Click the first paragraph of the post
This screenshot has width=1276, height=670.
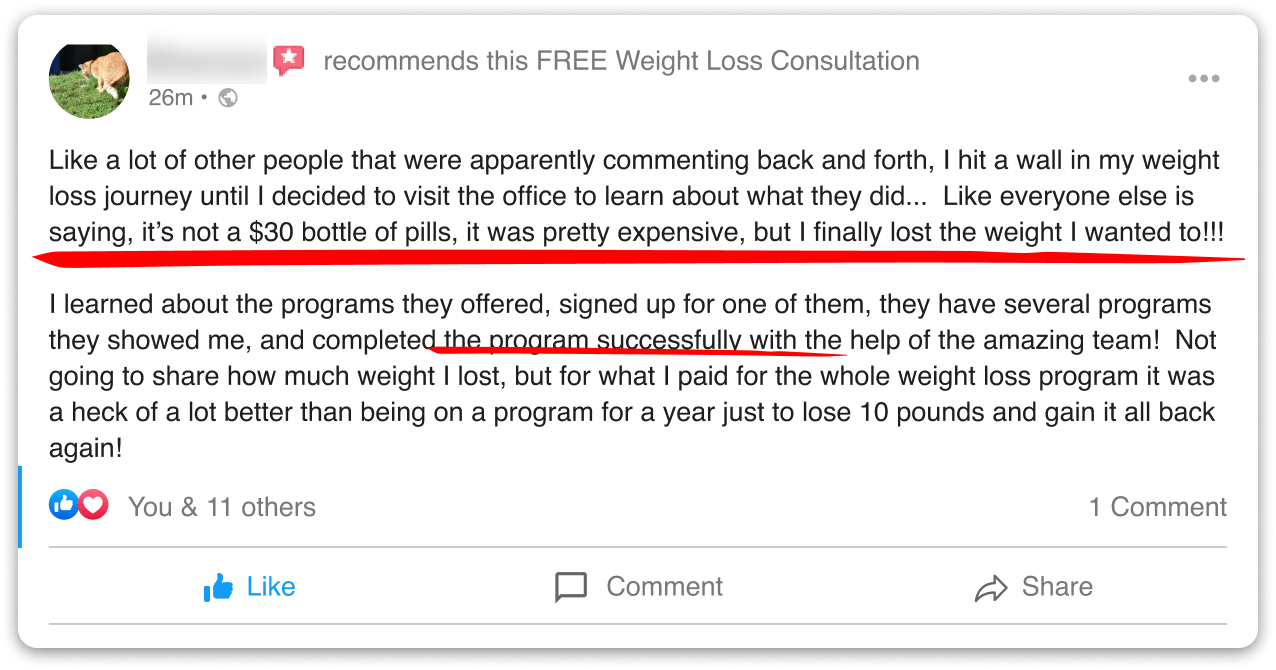click(x=634, y=196)
